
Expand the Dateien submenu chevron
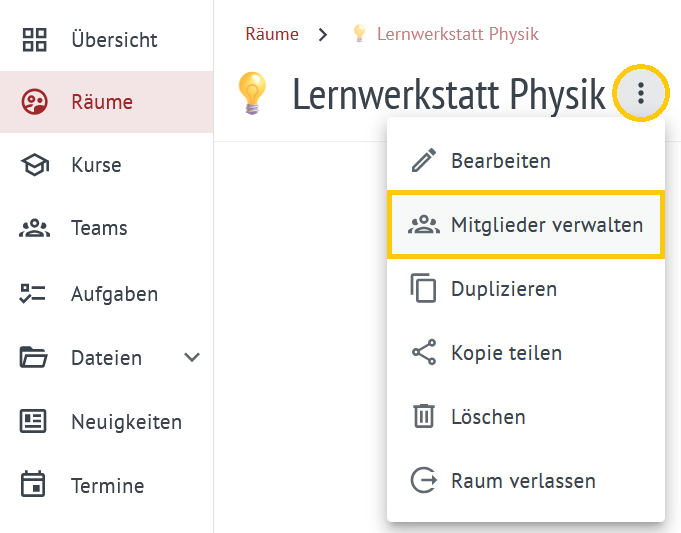click(192, 357)
